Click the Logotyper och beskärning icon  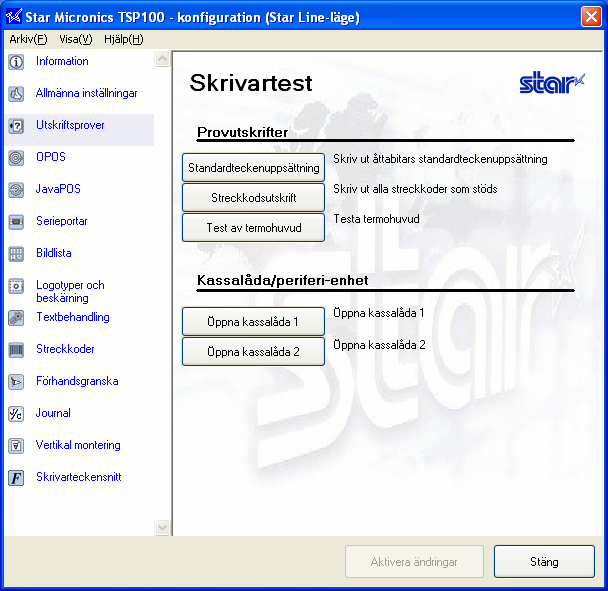[16, 286]
